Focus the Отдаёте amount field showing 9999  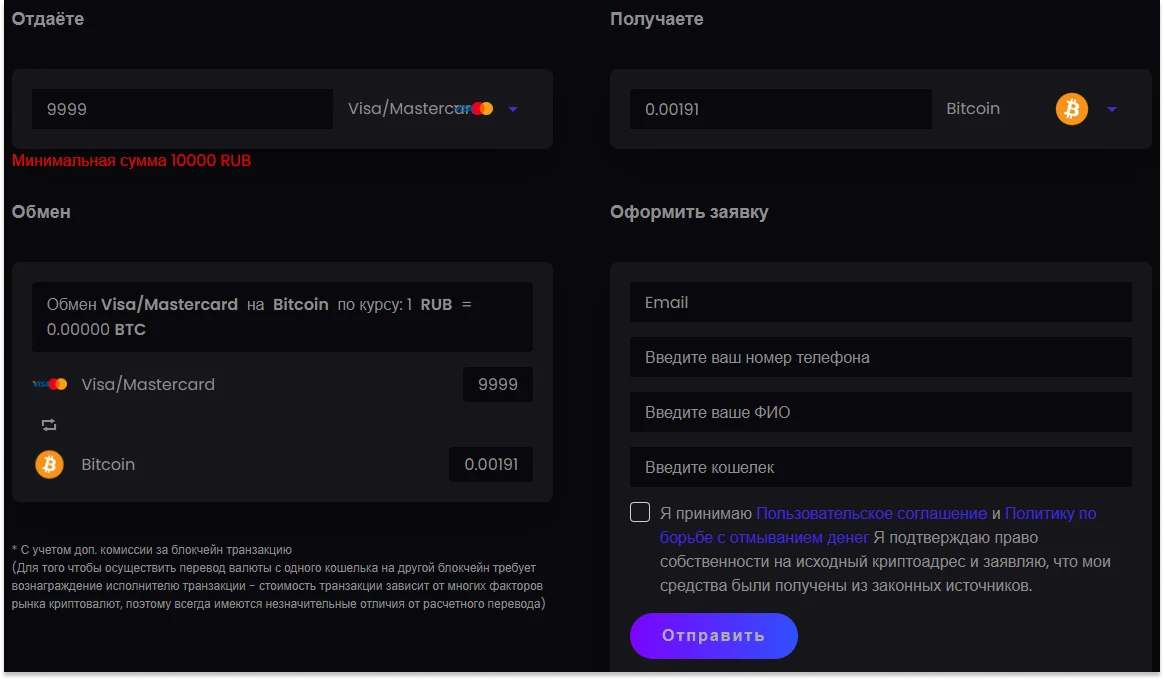pos(182,109)
